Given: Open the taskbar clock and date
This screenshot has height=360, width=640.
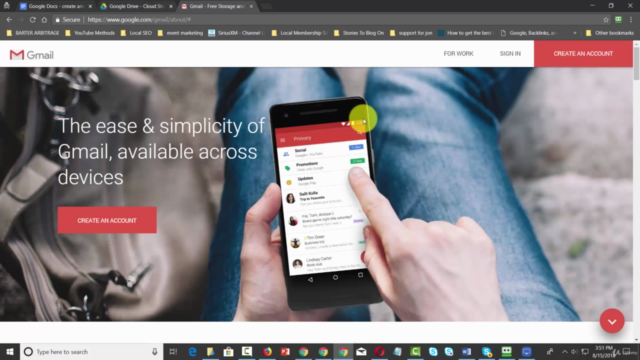Looking at the screenshot, I should (x=604, y=351).
